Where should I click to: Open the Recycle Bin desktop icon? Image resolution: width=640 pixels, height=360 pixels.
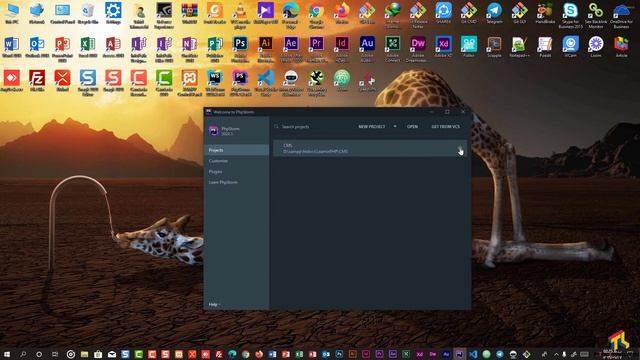(88, 13)
